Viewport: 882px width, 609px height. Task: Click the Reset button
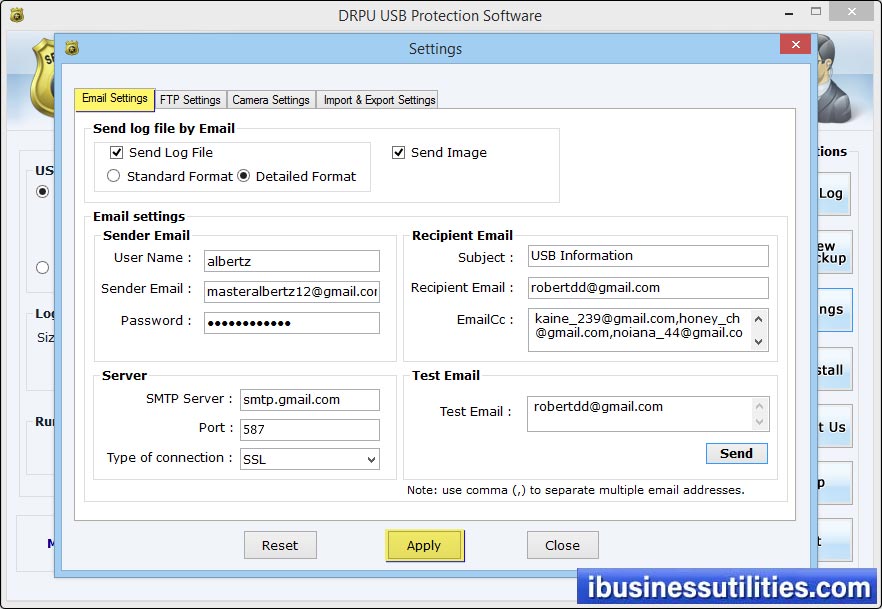[x=280, y=545]
